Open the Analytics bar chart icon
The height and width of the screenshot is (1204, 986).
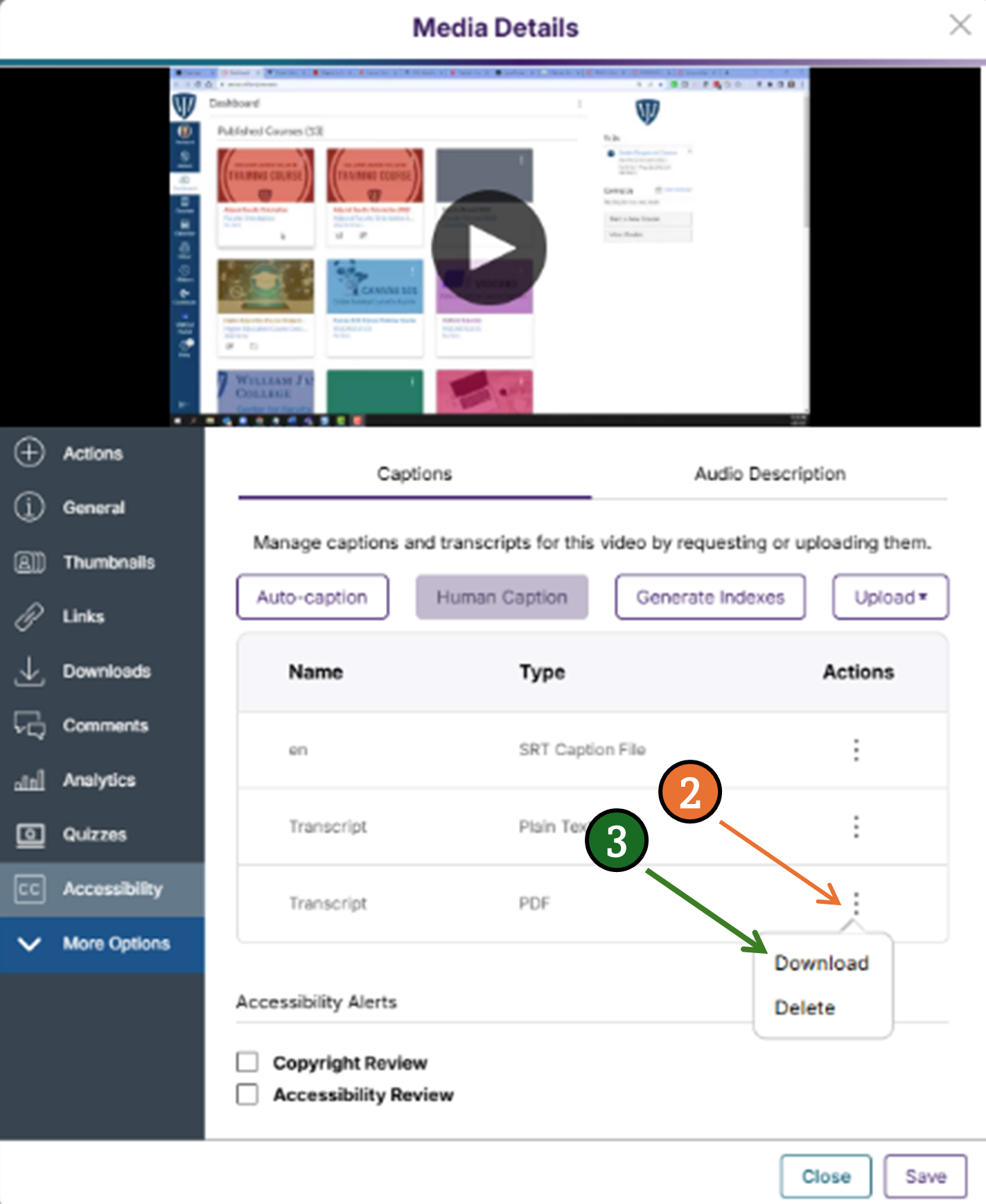pyautogui.click(x=29, y=780)
